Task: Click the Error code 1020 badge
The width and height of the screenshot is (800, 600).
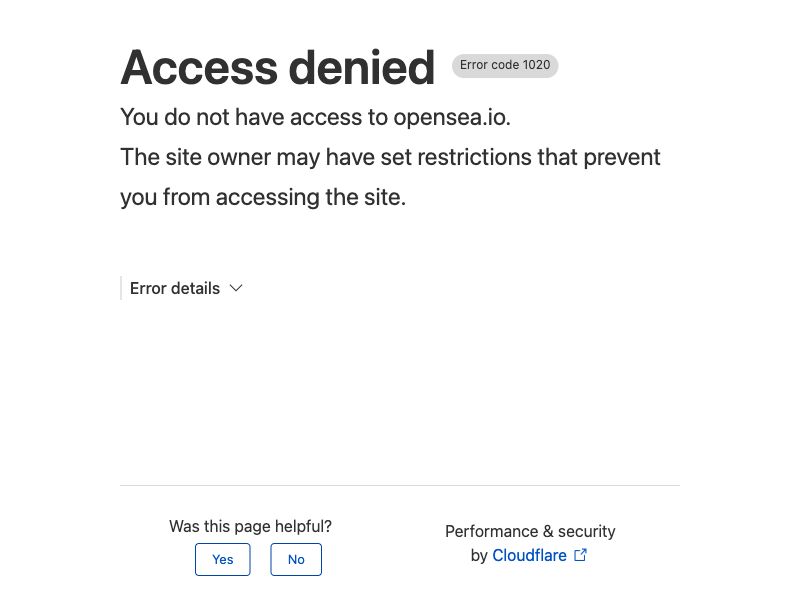Action: pyautogui.click(x=505, y=65)
